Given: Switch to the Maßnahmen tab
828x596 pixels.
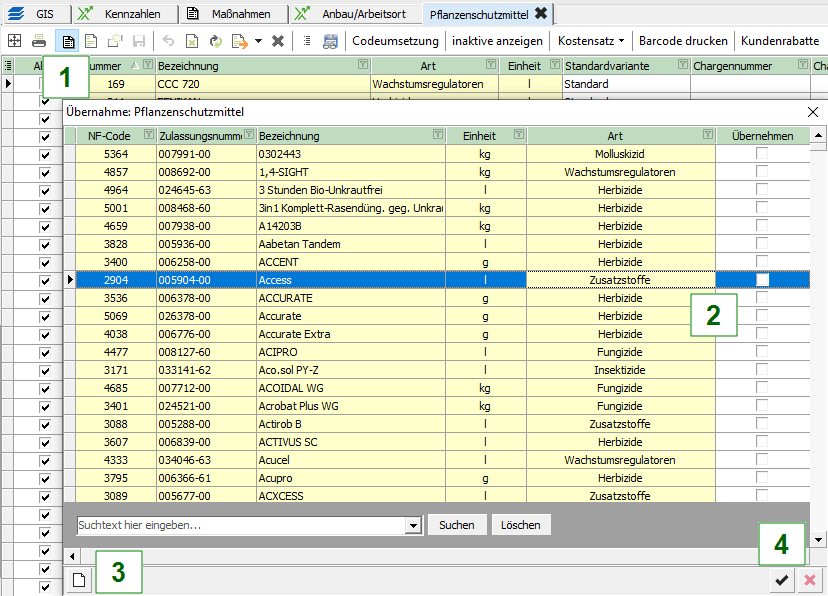Looking at the screenshot, I should point(238,13).
